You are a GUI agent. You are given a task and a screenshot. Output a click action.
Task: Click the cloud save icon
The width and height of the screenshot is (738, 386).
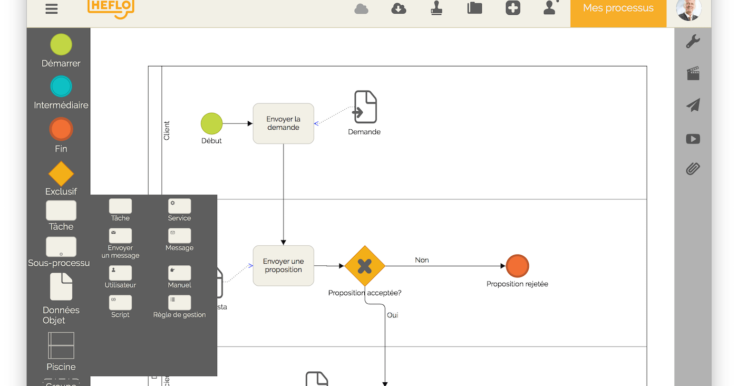tap(361, 9)
